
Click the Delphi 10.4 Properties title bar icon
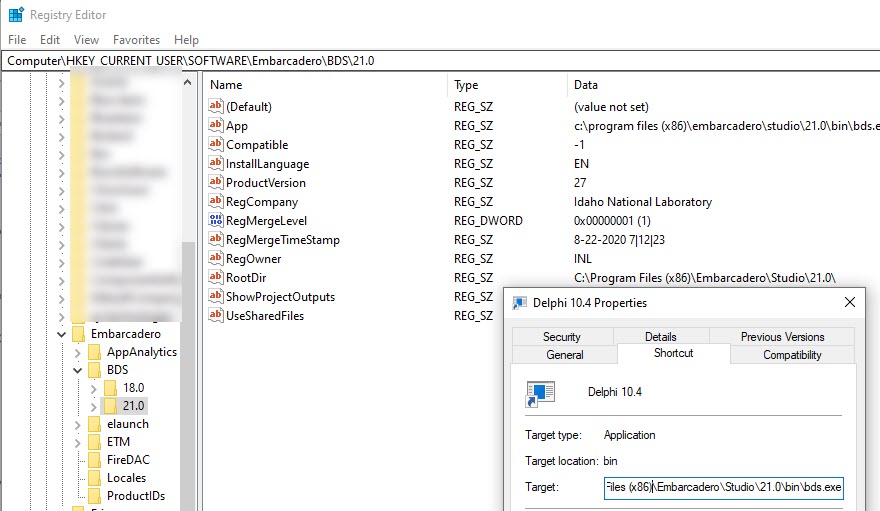click(520, 303)
